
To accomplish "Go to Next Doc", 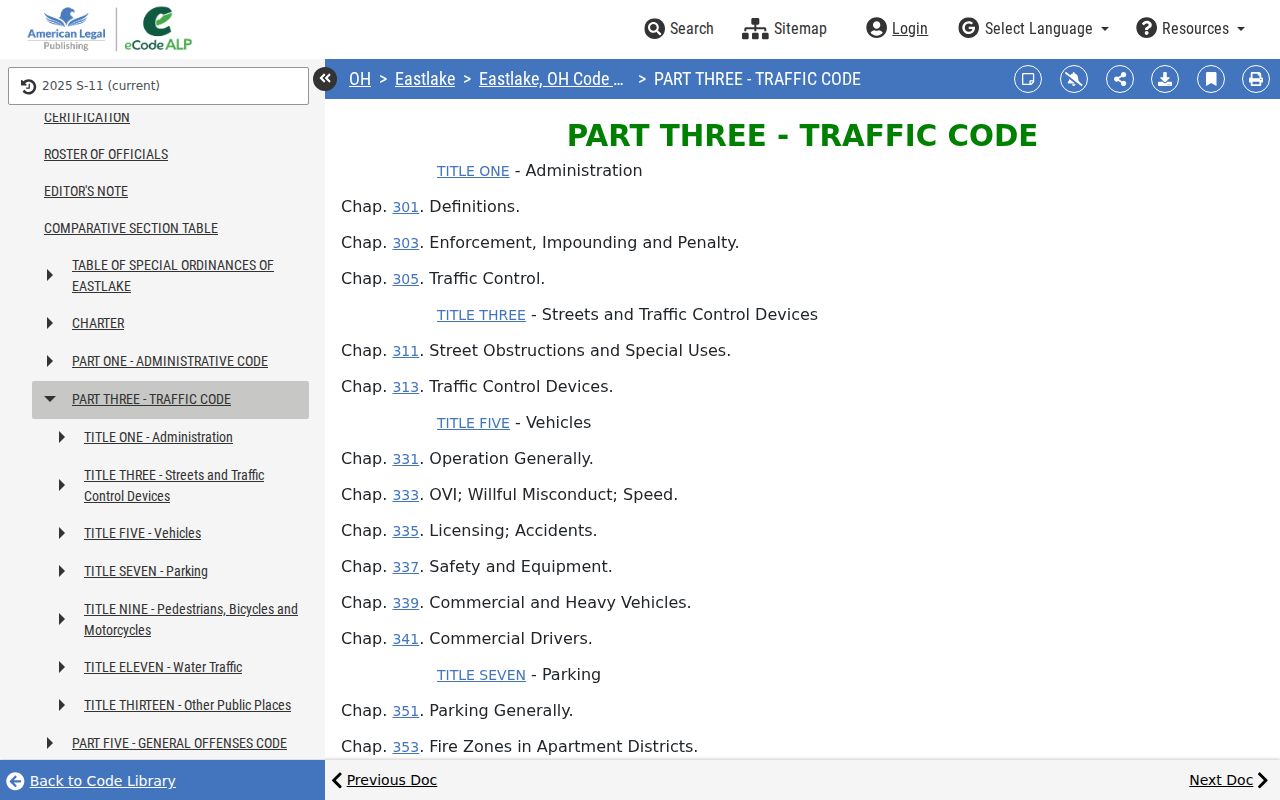I will [x=1229, y=780].
